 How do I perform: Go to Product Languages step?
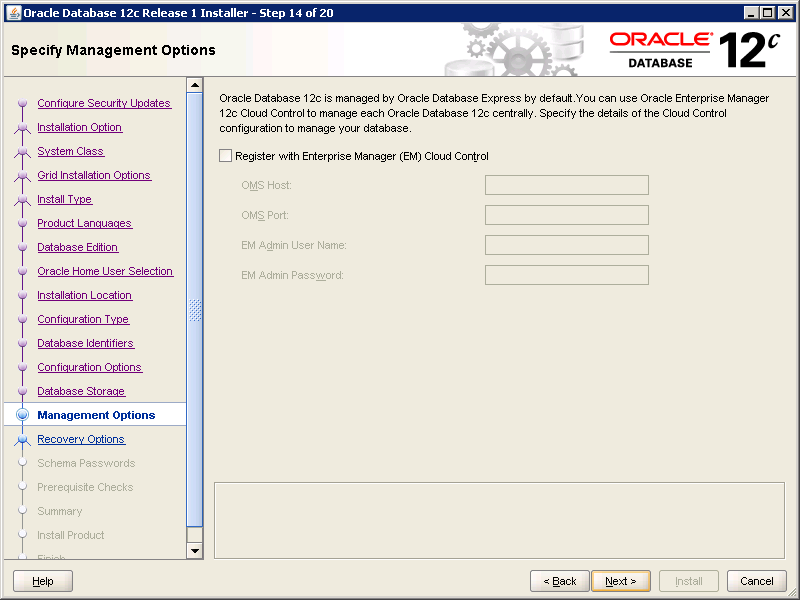(85, 223)
